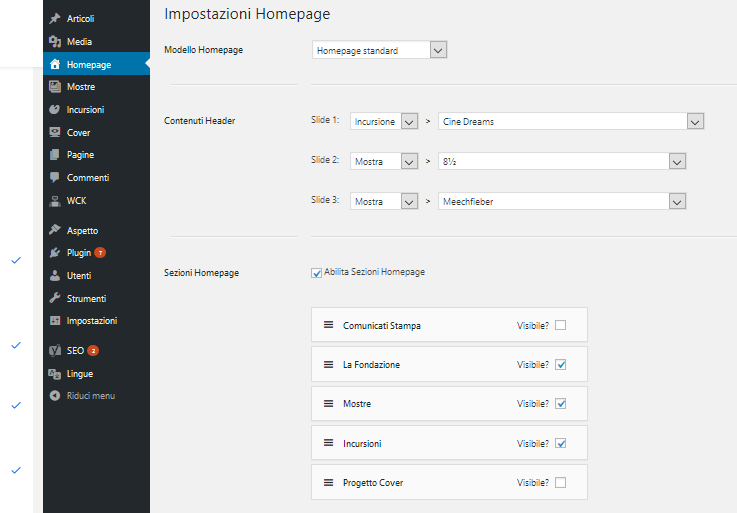The width and height of the screenshot is (737, 513).
Task: Click drag handle icon for Mostre section
Action: (328, 403)
